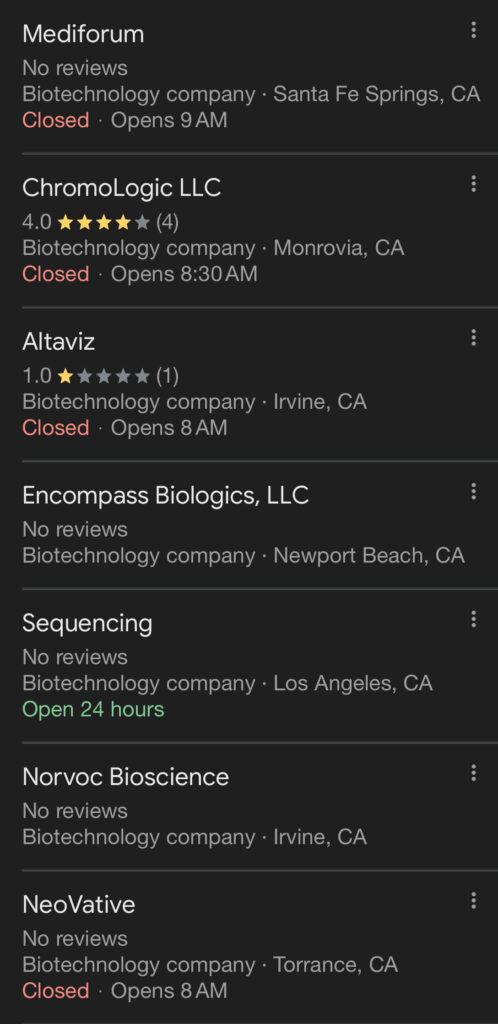This screenshot has height=1024, width=498.
Task: View ChromoLogic LLC's 4.0 star rating
Action: (x=86, y=223)
